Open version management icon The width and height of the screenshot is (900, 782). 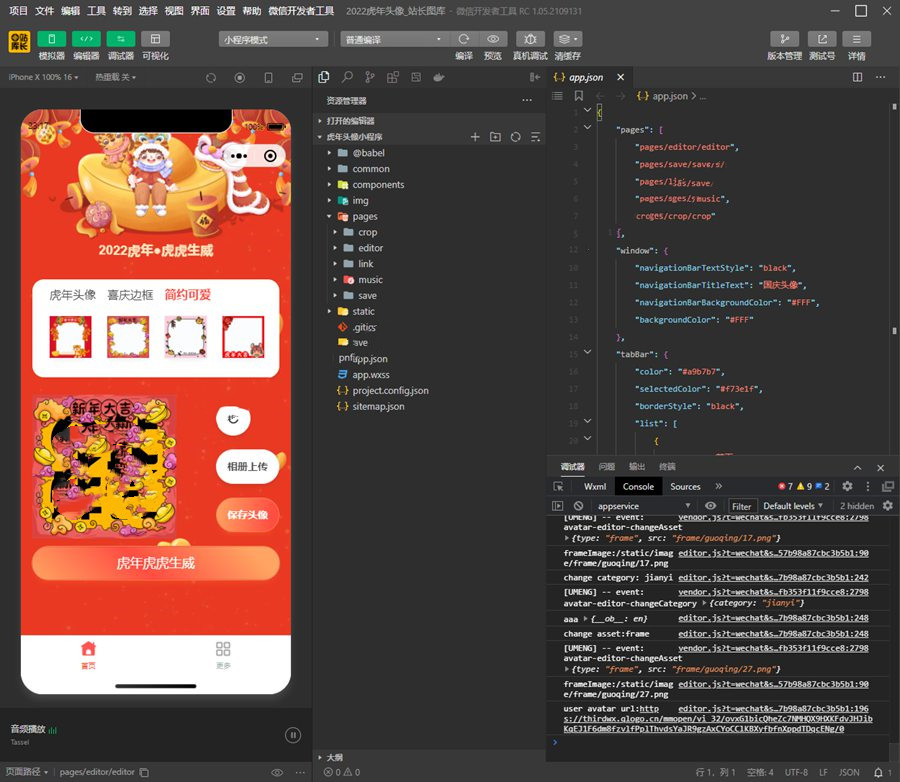[x=785, y=39]
